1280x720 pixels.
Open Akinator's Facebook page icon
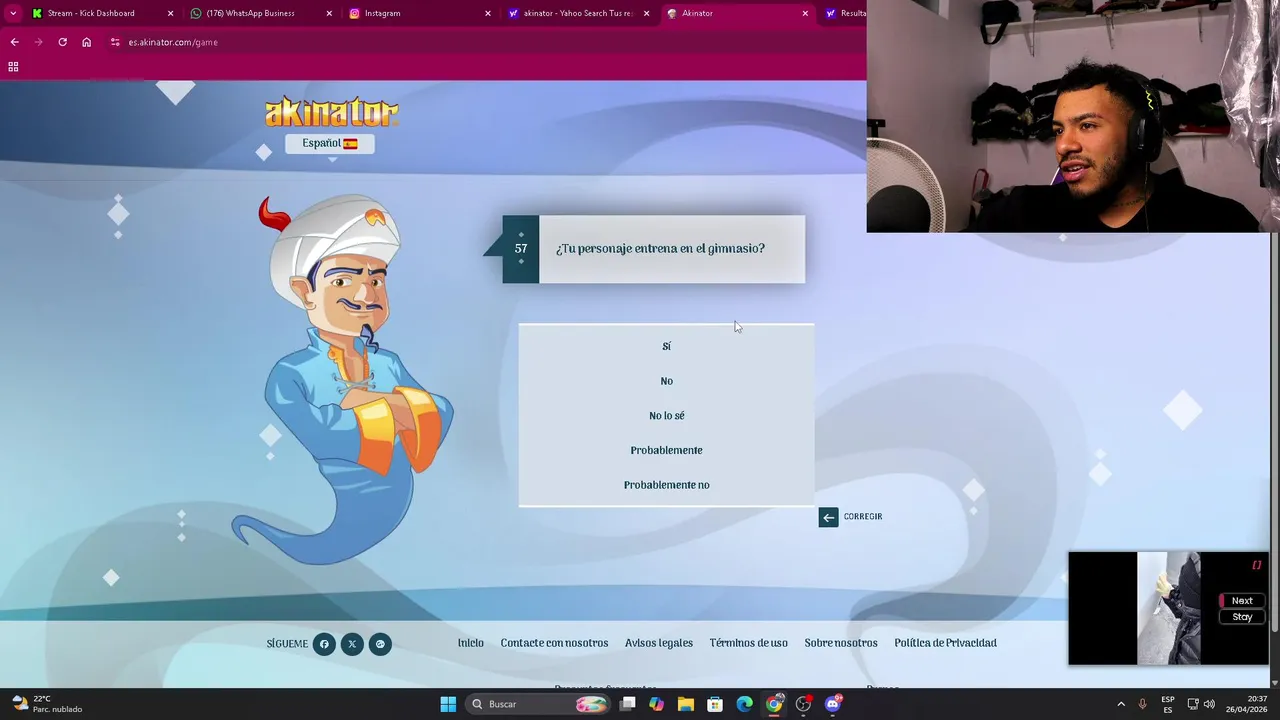click(x=324, y=644)
